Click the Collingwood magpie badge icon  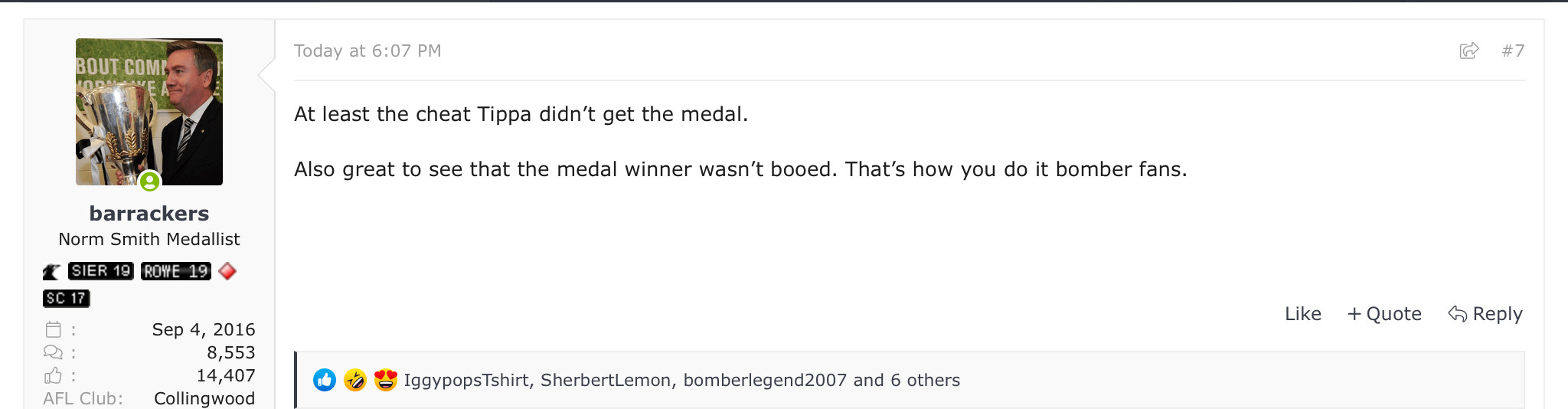point(52,271)
